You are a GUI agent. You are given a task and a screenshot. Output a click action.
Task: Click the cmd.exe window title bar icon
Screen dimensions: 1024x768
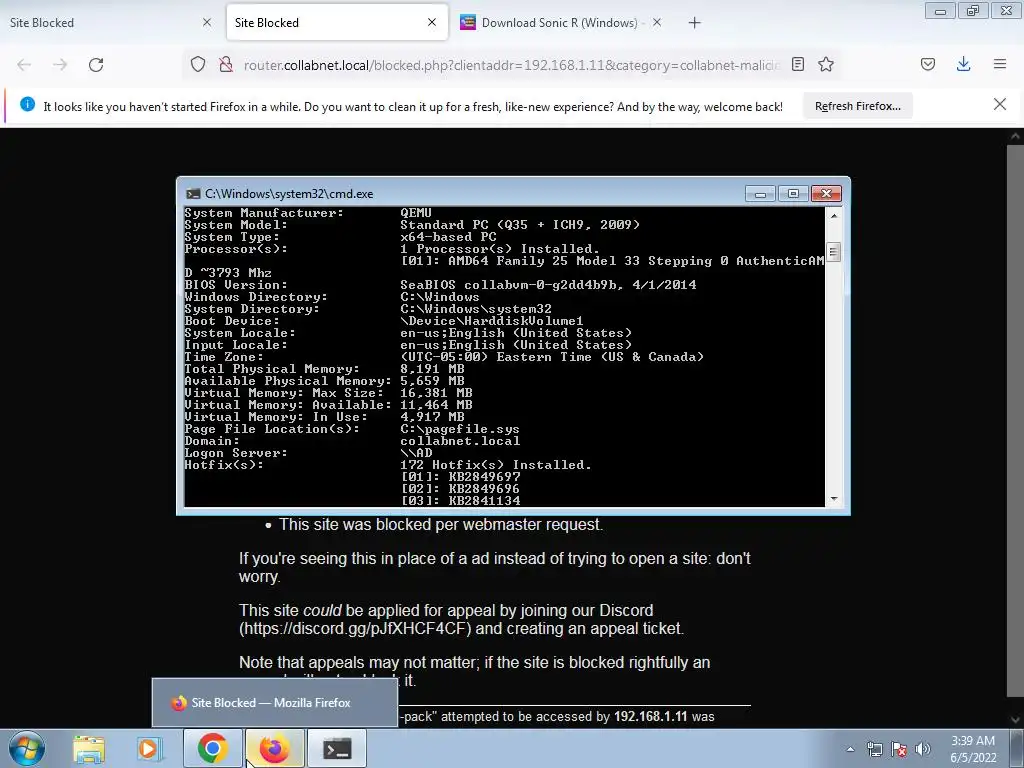click(x=193, y=194)
